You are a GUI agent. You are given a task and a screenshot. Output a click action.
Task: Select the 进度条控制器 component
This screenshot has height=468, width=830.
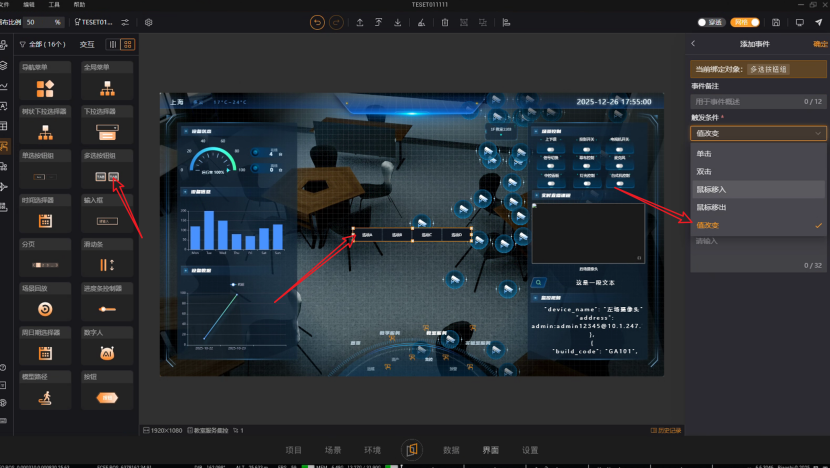pyautogui.click(x=107, y=303)
